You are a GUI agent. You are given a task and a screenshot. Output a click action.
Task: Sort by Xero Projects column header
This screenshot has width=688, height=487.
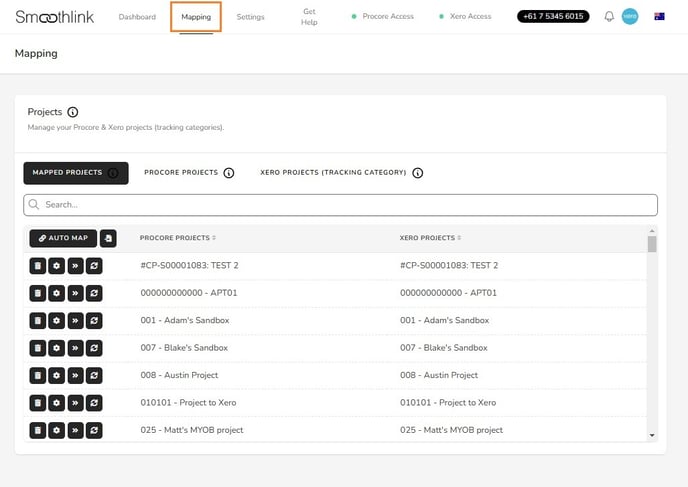(x=430, y=238)
